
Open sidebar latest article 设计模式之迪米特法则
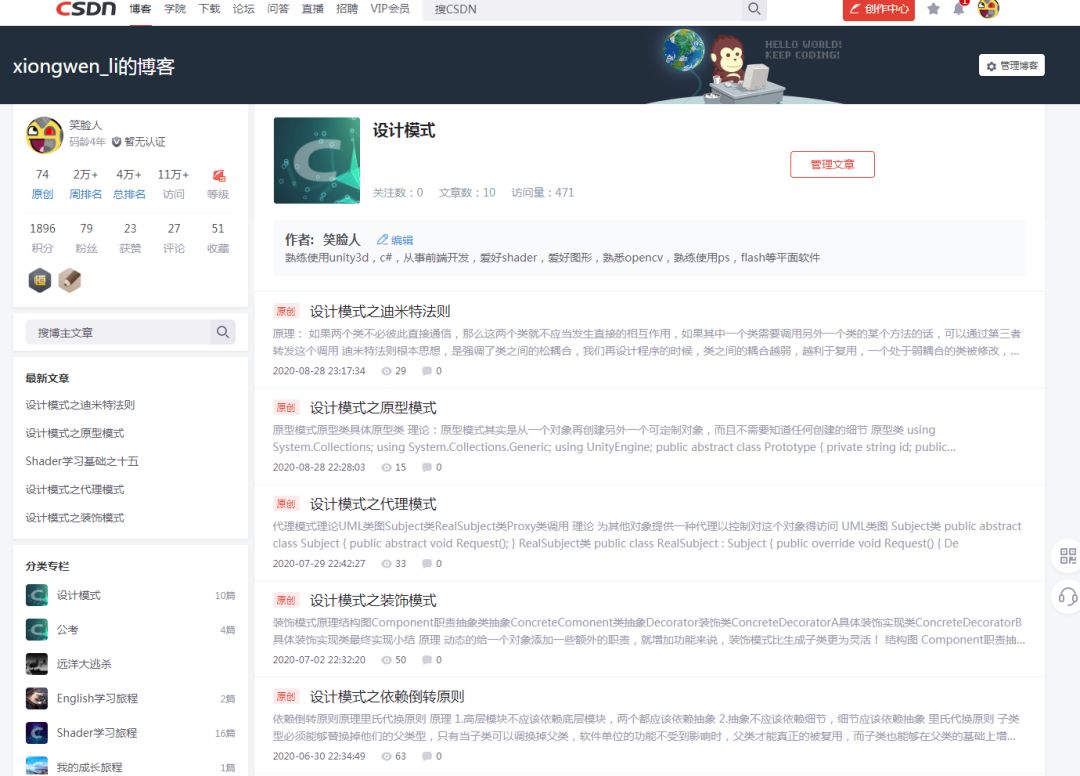80,405
